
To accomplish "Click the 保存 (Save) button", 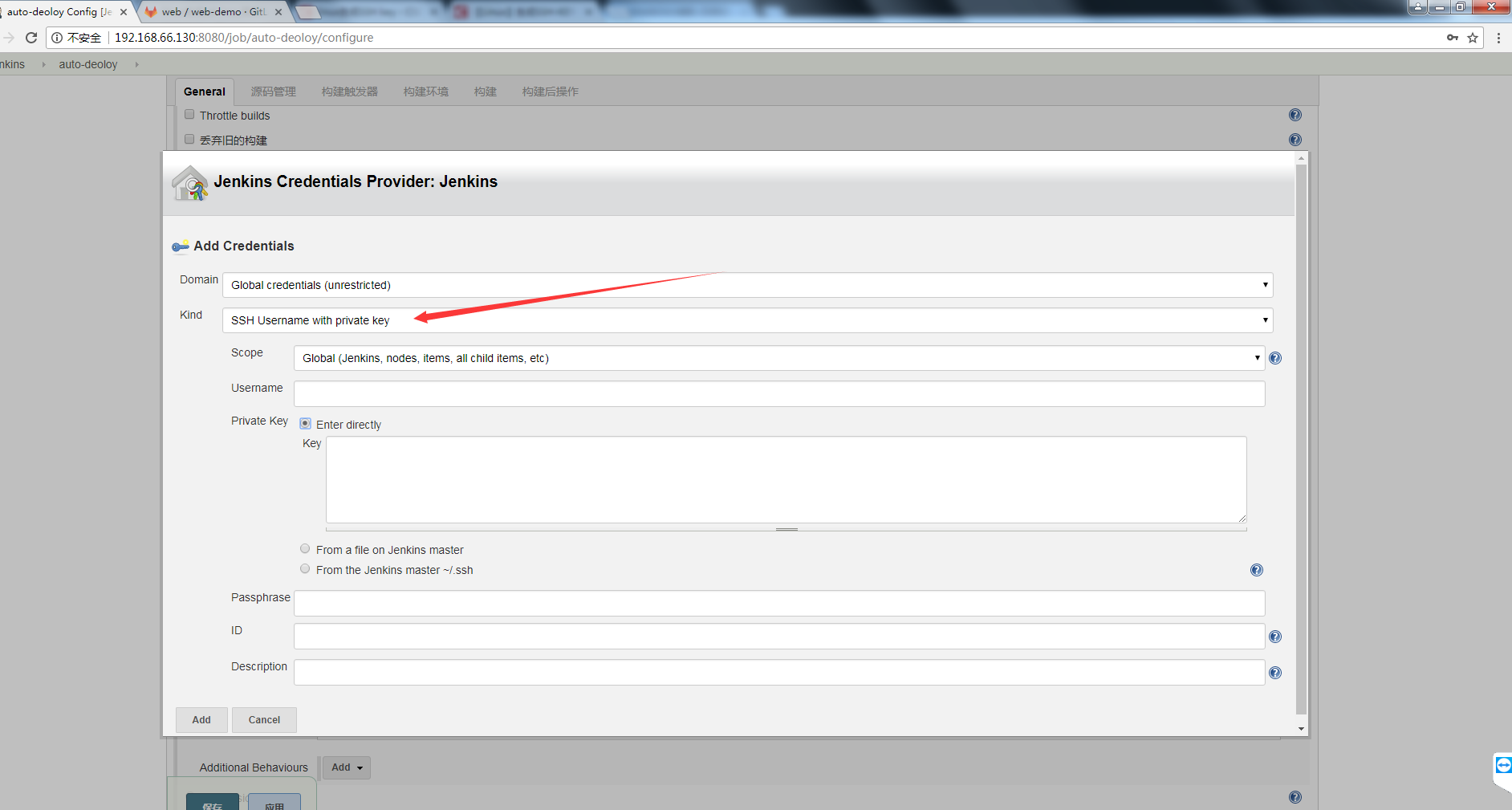I will pyautogui.click(x=213, y=802).
